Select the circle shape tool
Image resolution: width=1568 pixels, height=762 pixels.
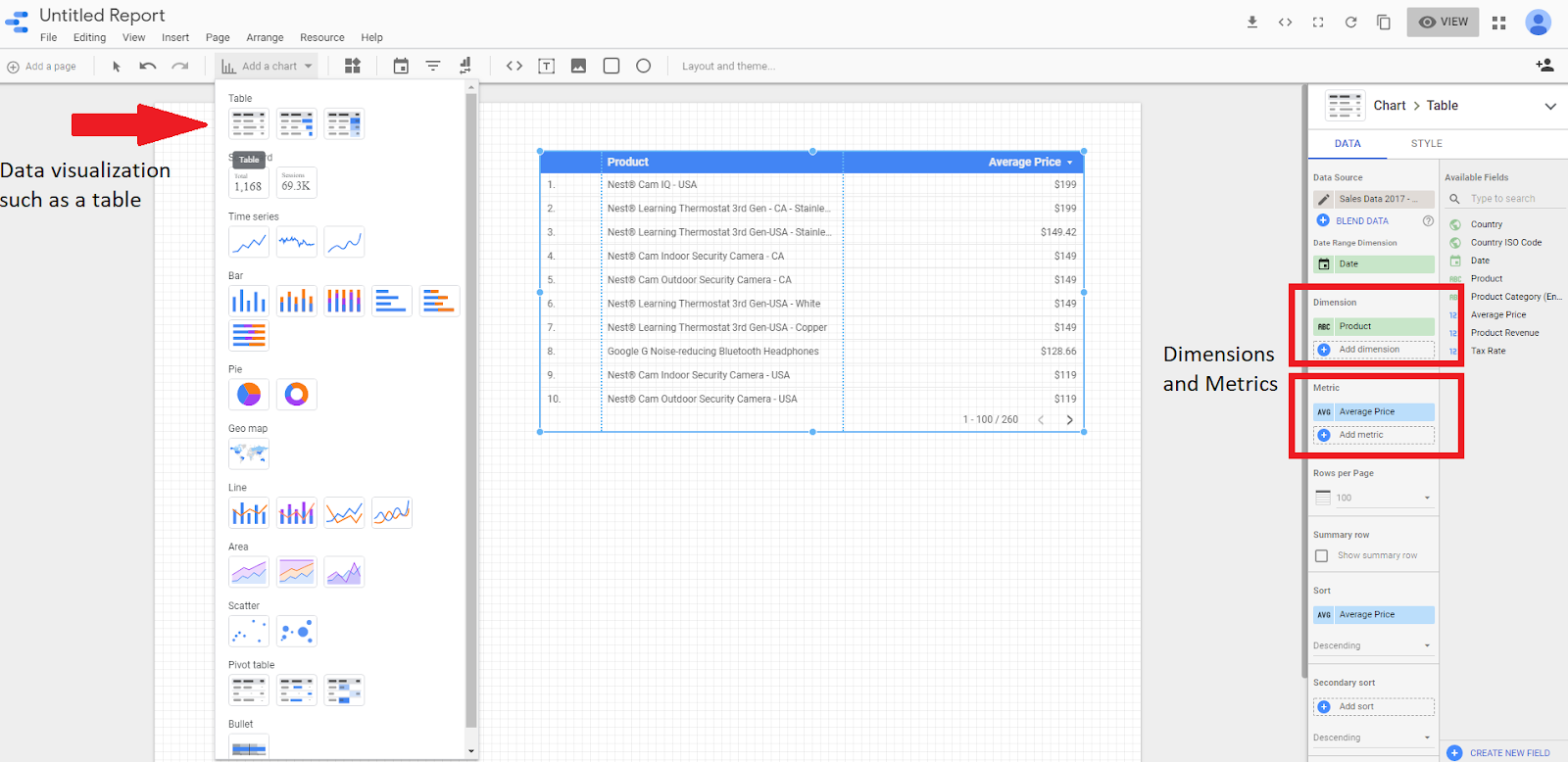tap(644, 66)
